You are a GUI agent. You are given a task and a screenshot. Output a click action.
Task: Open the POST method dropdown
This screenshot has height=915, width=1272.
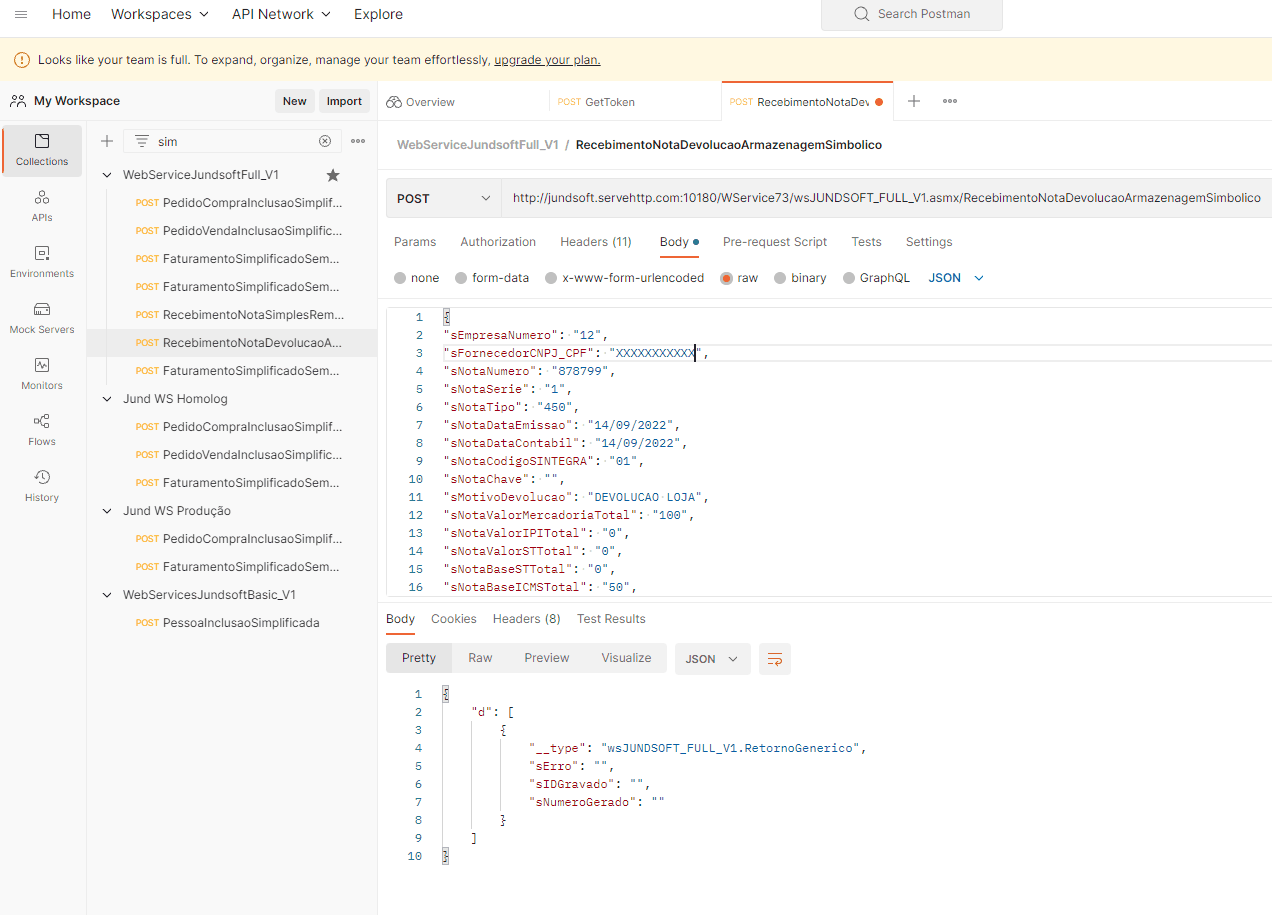[443, 199]
